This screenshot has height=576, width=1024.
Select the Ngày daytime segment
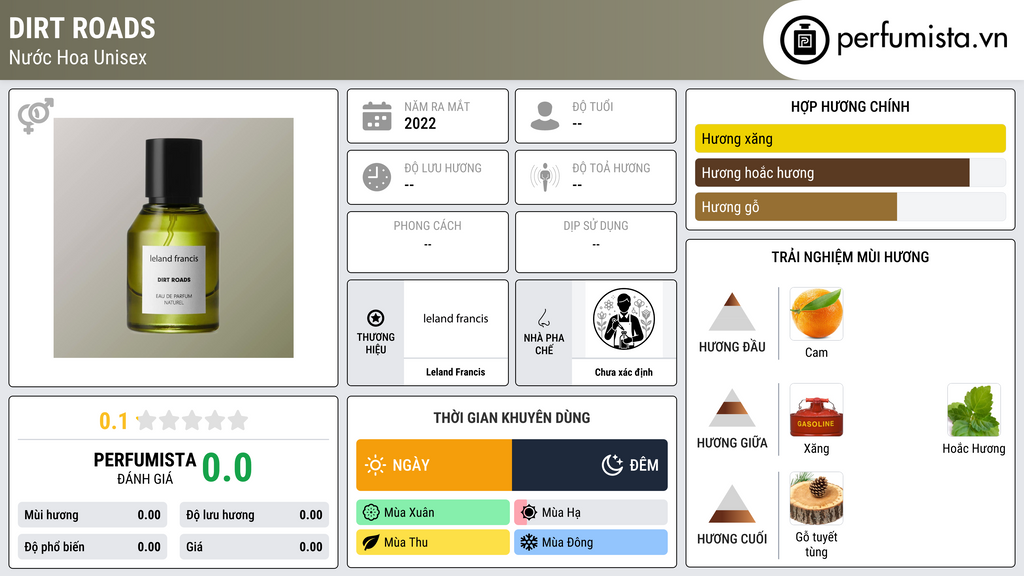point(434,465)
